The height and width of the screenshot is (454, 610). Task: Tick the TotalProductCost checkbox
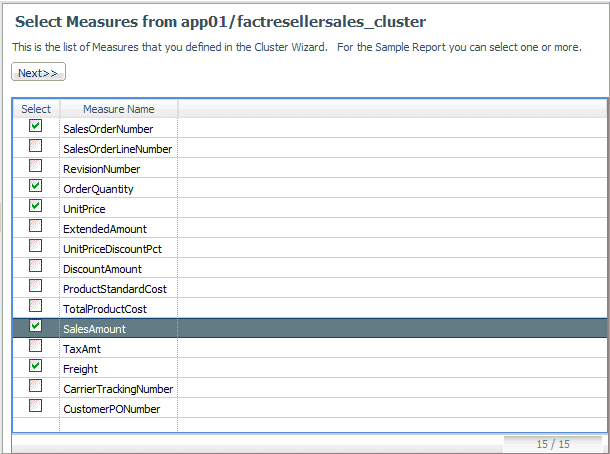35,306
